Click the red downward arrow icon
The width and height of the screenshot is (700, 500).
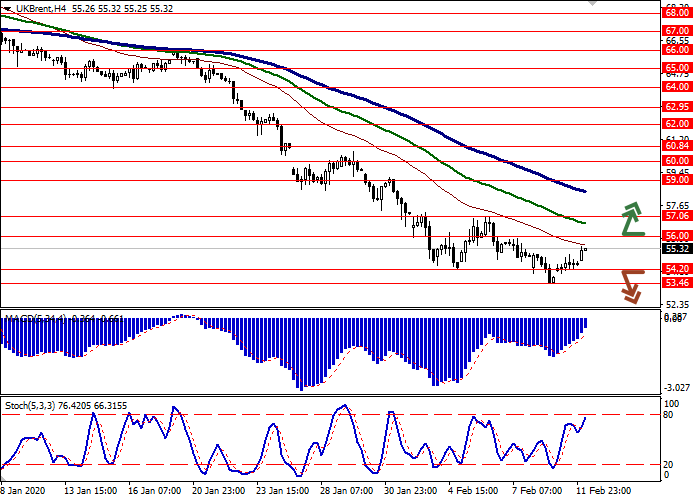[629, 285]
